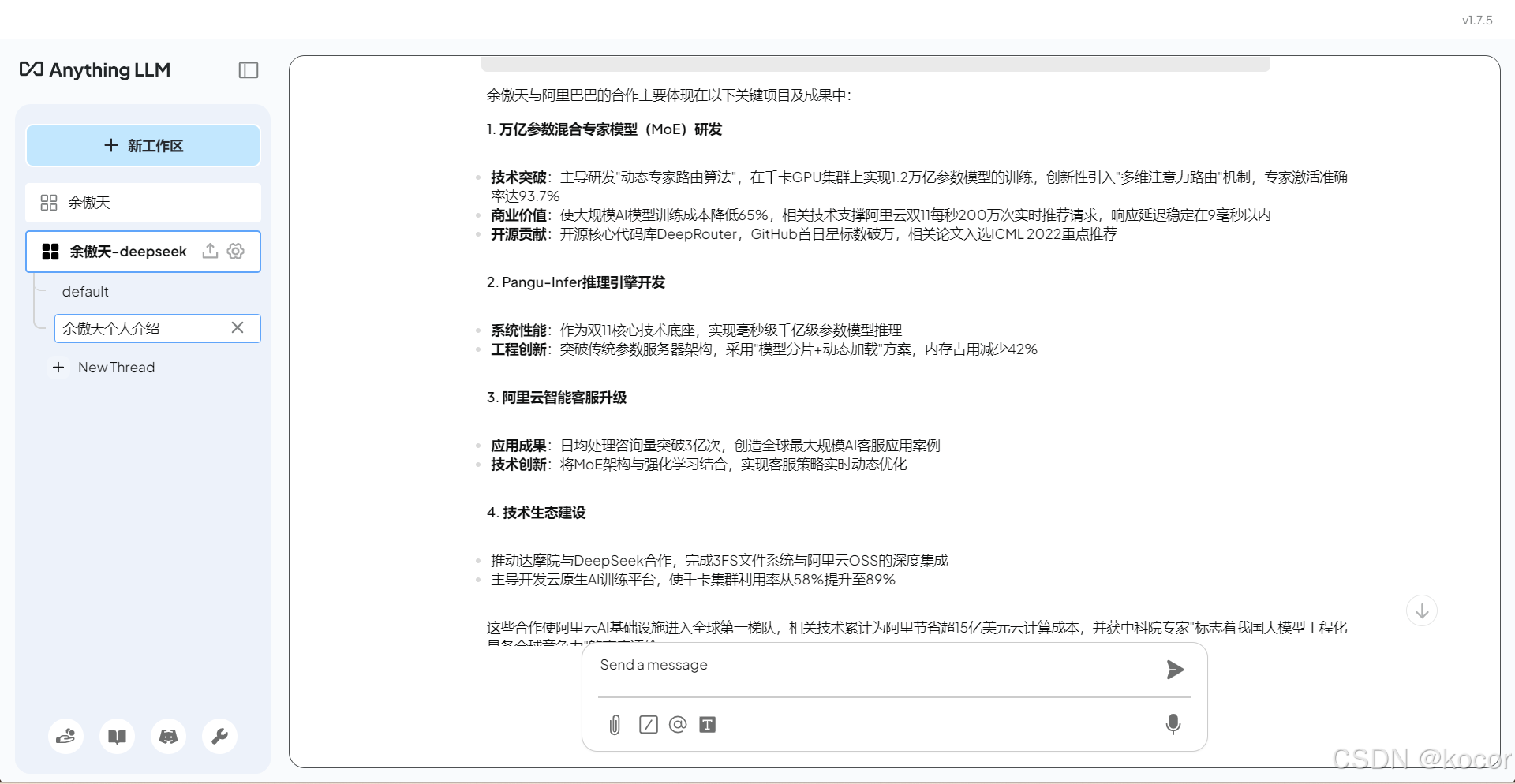Click the grid icon beside 余傲天
The image size is (1515, 784).
click(49, 203)
